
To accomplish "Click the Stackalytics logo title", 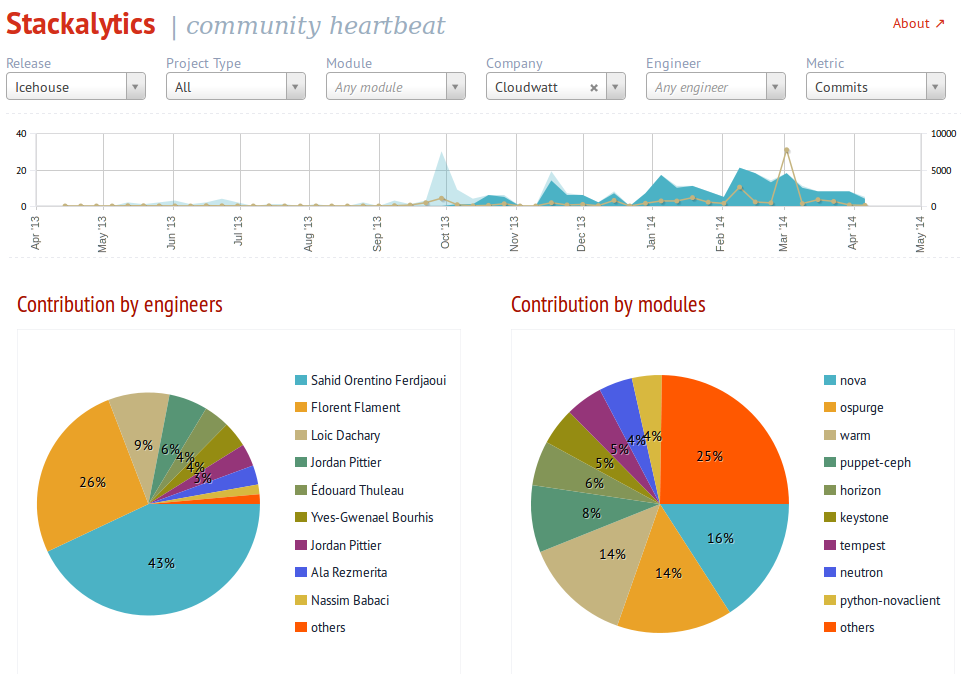I will coord(82,25).
